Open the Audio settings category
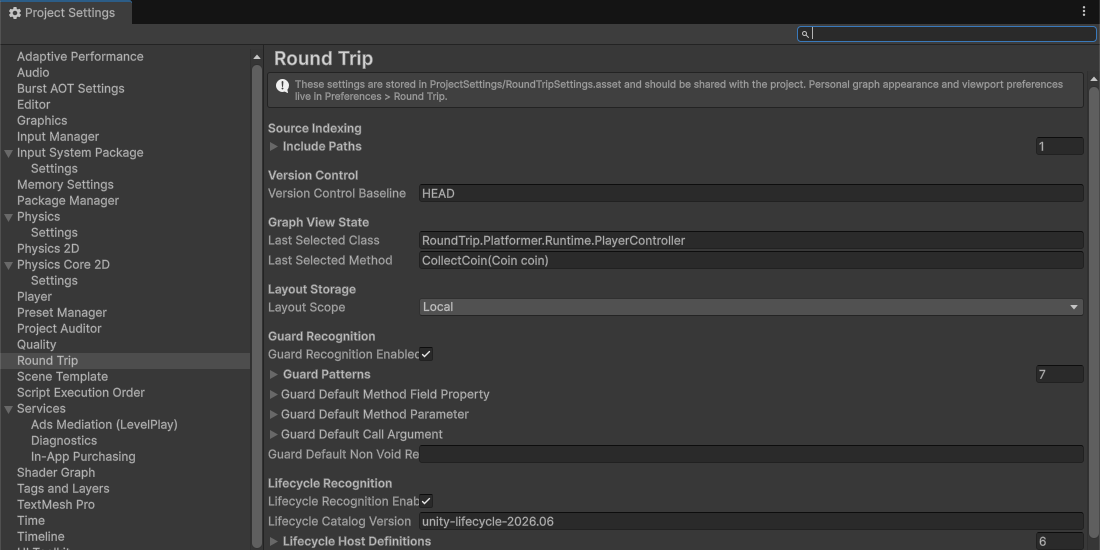 click(33, 72)
